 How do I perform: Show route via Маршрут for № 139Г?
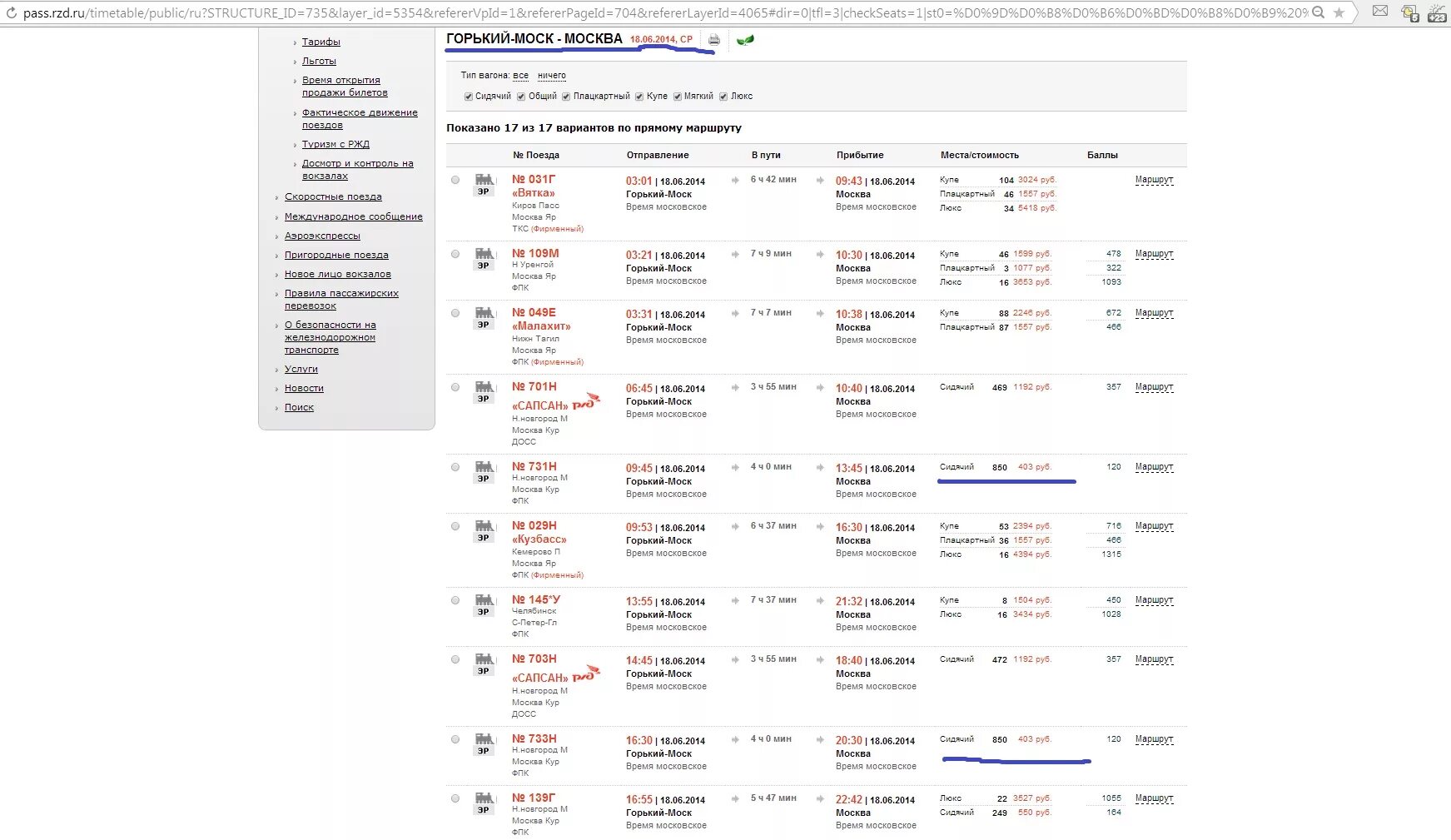click(1154, 798)
